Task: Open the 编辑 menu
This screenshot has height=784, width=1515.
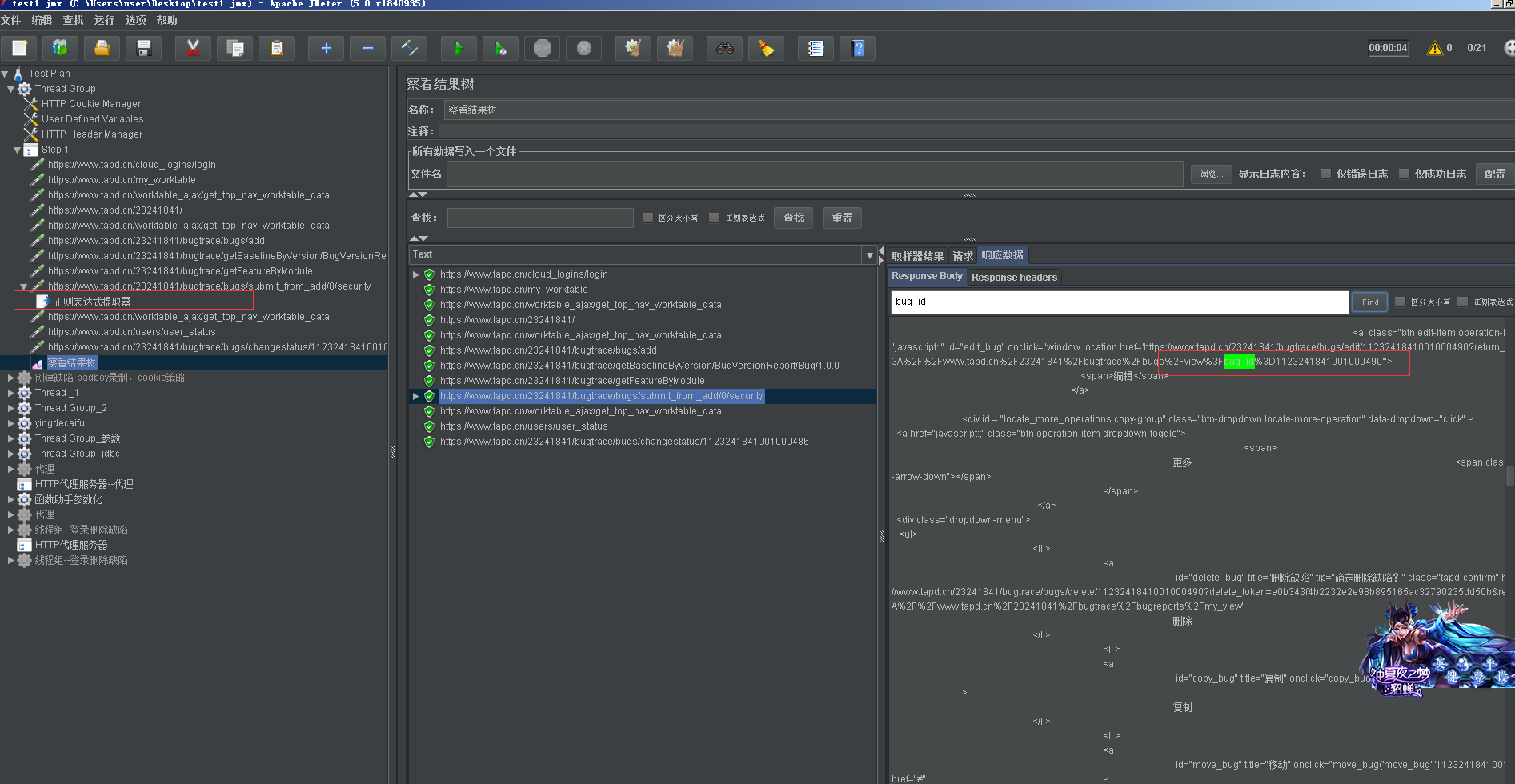Action: point(42,20)
